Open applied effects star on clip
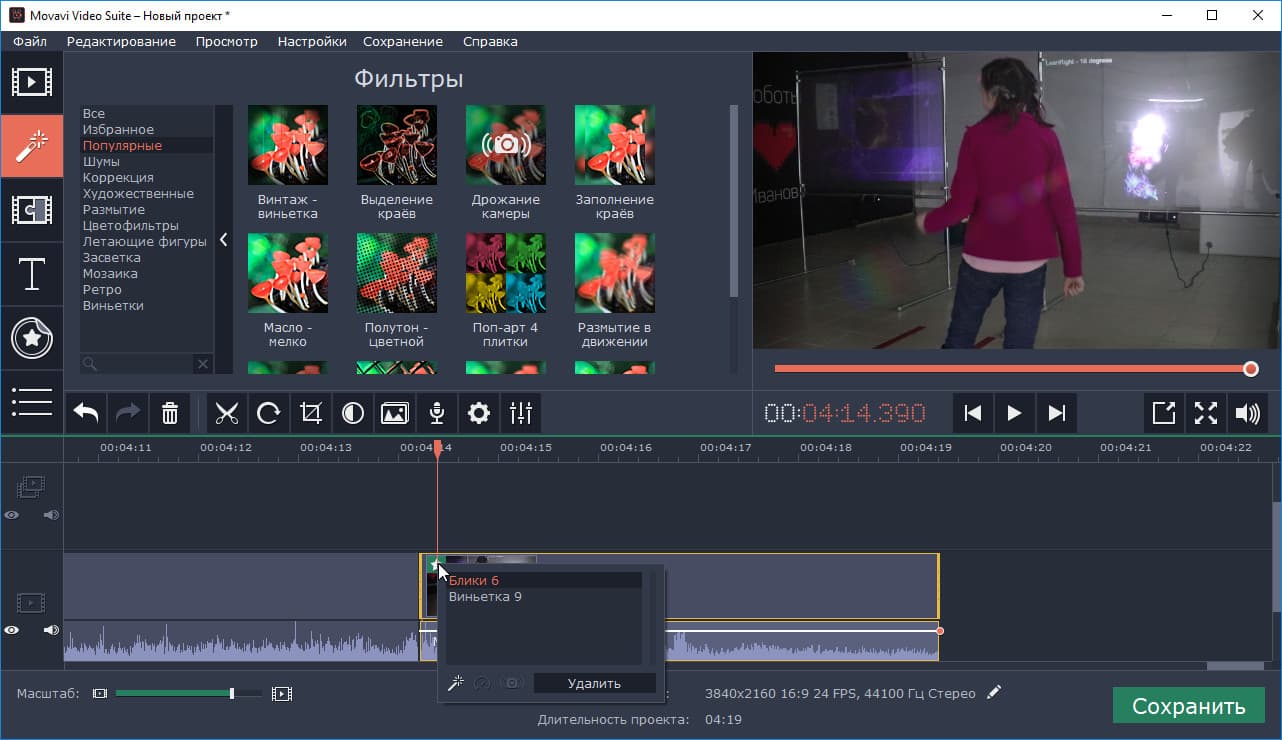The height and width of the screenshot is (740, 1282). coord(435,565)
